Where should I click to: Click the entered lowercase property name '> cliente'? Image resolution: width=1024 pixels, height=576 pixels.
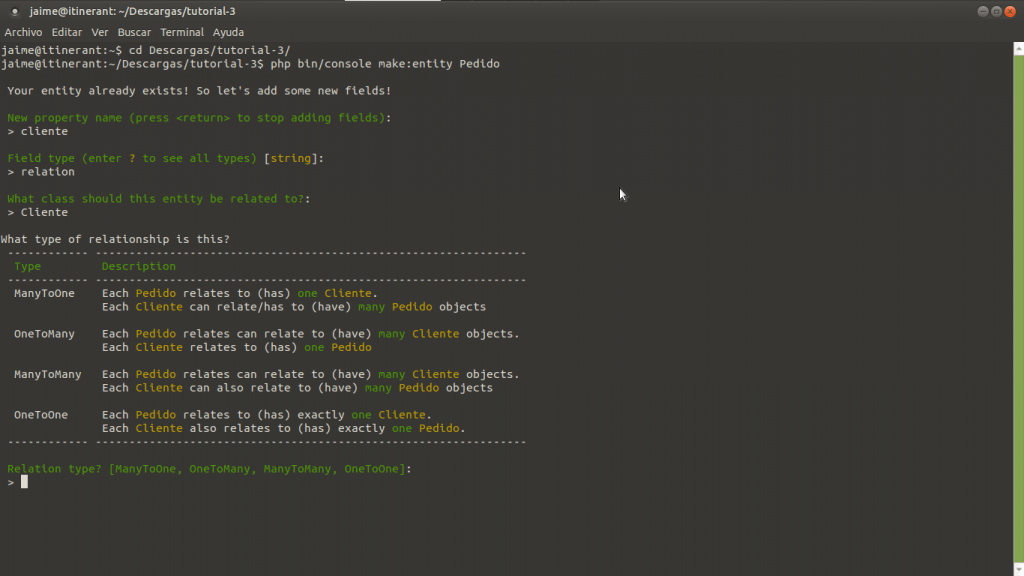coord(38,131)
